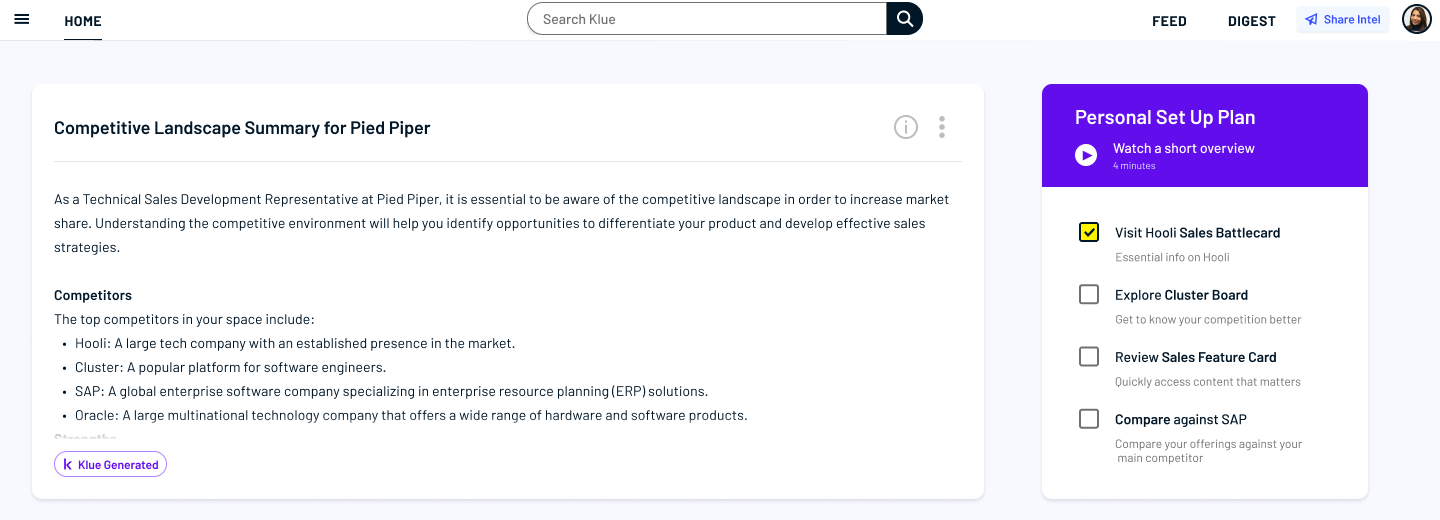Click the paper plane Share Intel icon
1440x520 pixels.
click(1311, 20)
